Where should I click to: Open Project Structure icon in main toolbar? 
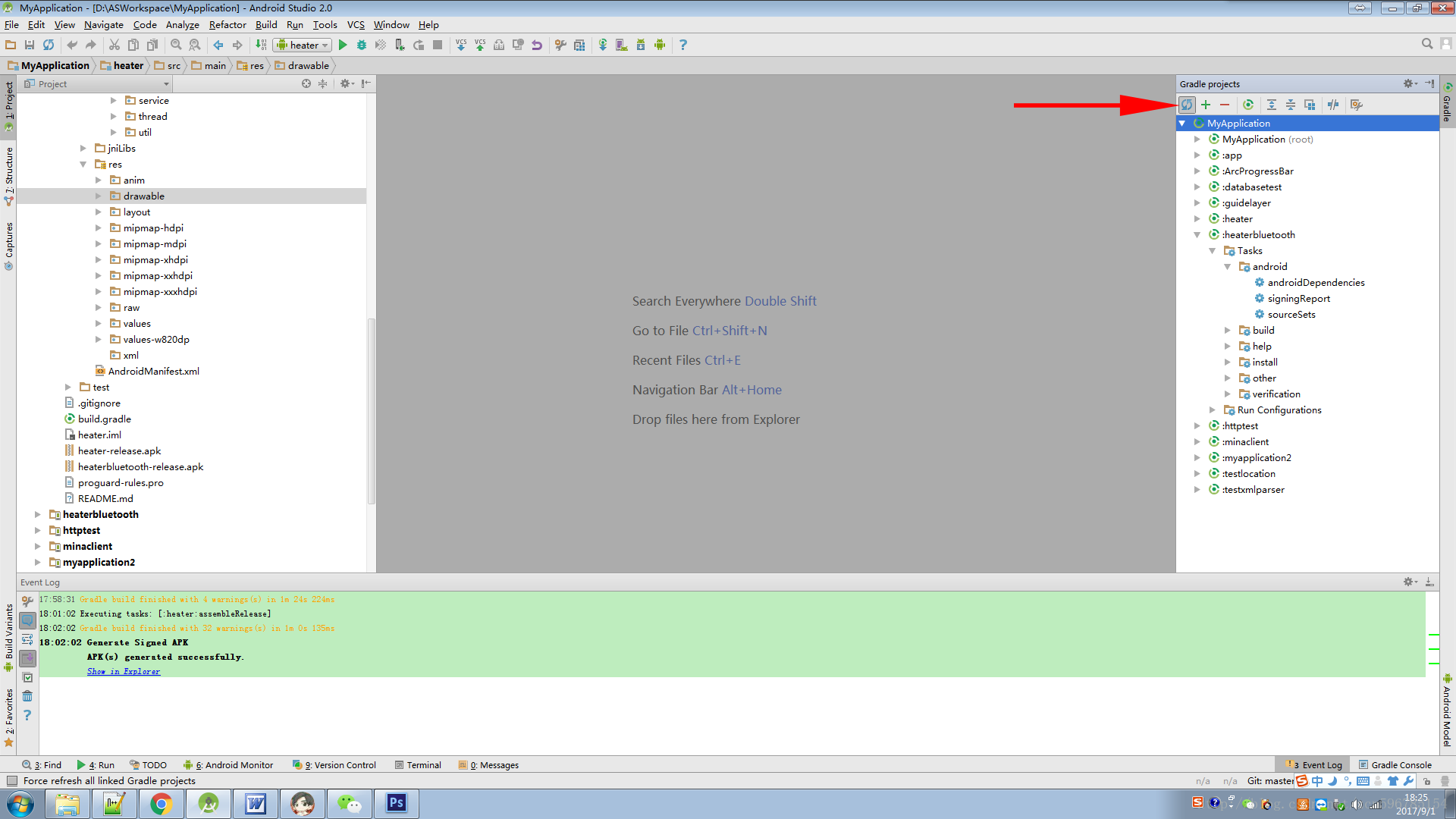pos(579,45)
